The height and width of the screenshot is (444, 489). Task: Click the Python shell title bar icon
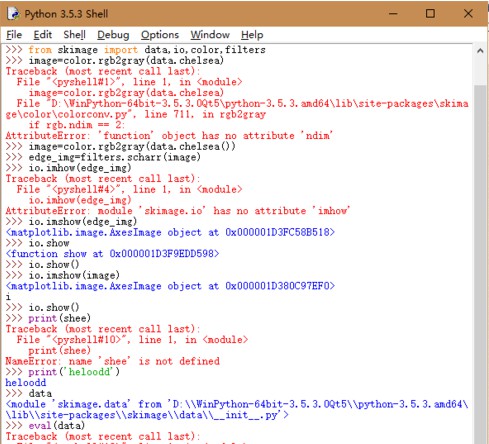pos(13,14)
